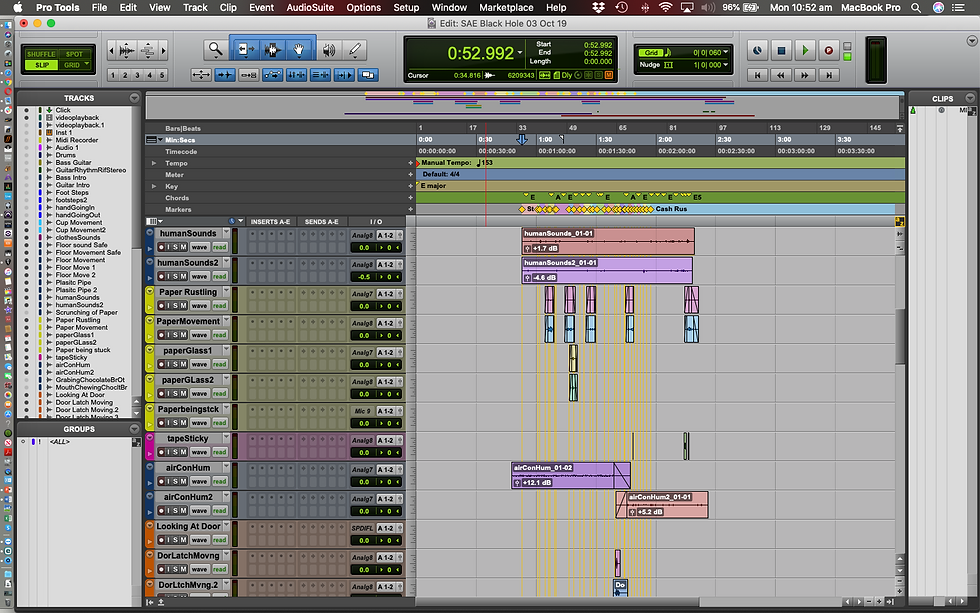
Task: Click the online sync clock button
Action: tap(758, 51)
